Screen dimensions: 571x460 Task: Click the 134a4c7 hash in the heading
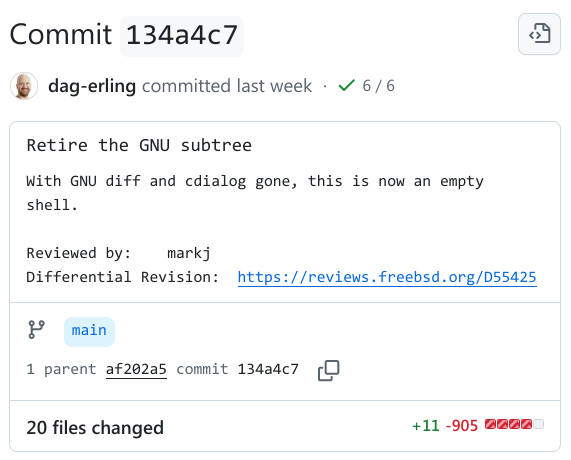[182, 36]
